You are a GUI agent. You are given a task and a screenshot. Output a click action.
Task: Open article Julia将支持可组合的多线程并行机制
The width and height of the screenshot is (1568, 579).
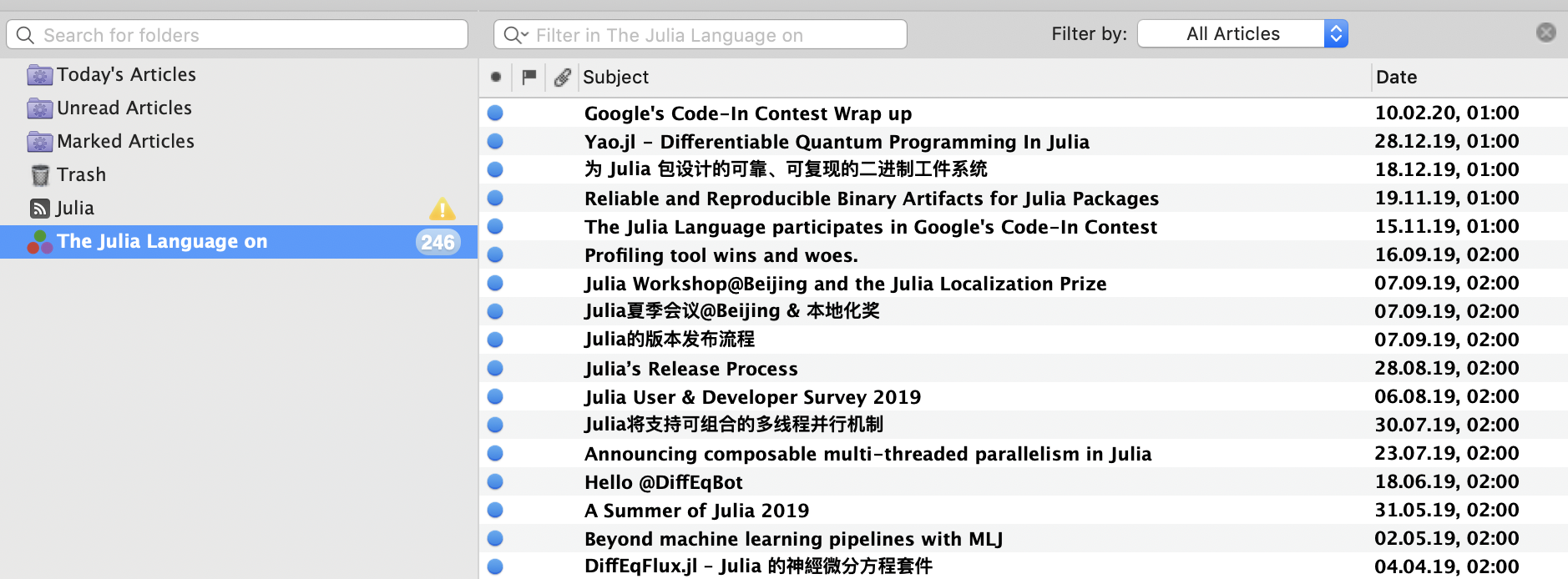coord(734,425)
